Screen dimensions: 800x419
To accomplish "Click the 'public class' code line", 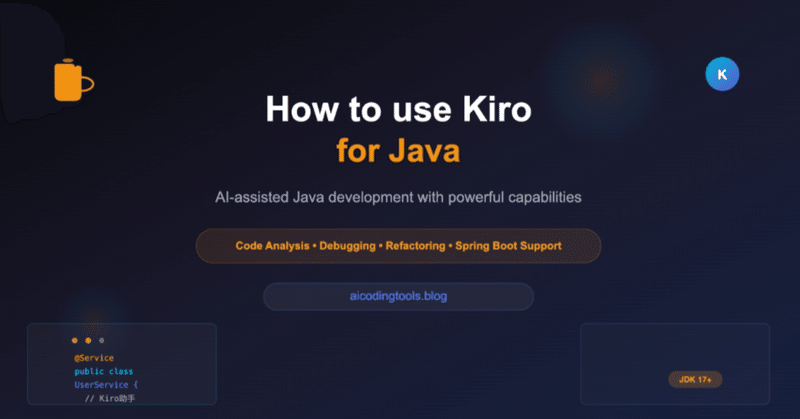I will point(104,372).
